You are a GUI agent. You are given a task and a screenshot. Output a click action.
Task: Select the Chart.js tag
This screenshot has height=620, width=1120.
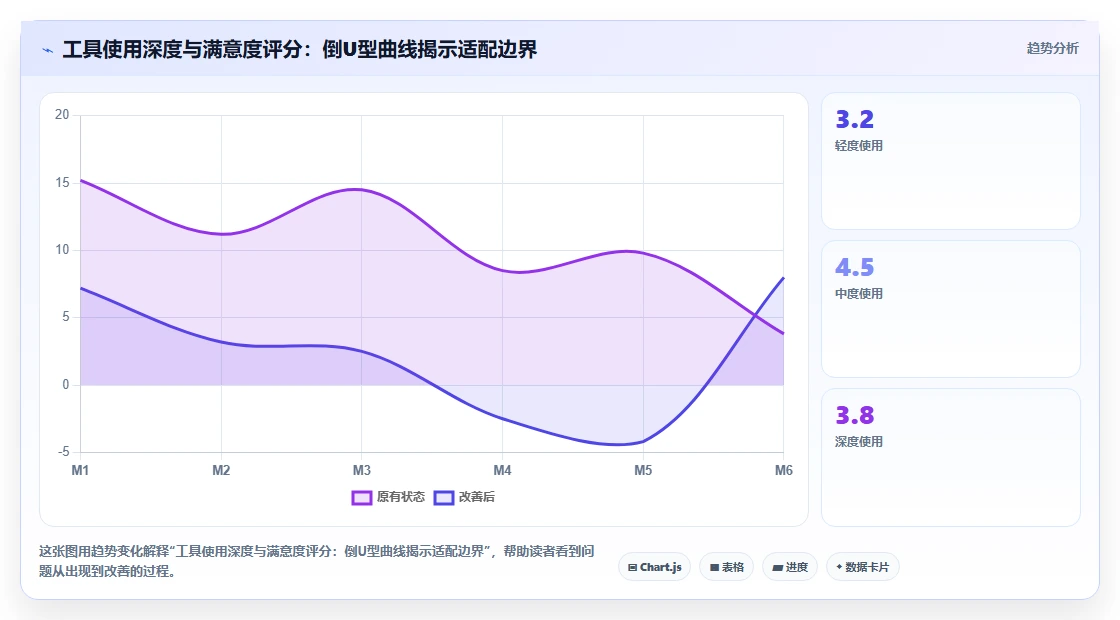tap(654, 567)
